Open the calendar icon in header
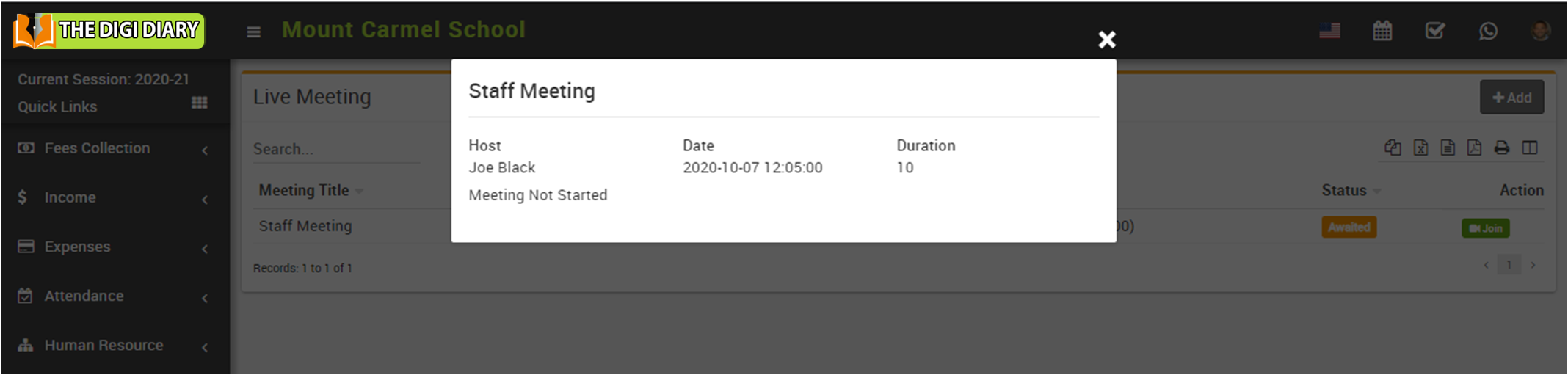The width and height of the screenshot is (1568, 375). (1382, 31)
